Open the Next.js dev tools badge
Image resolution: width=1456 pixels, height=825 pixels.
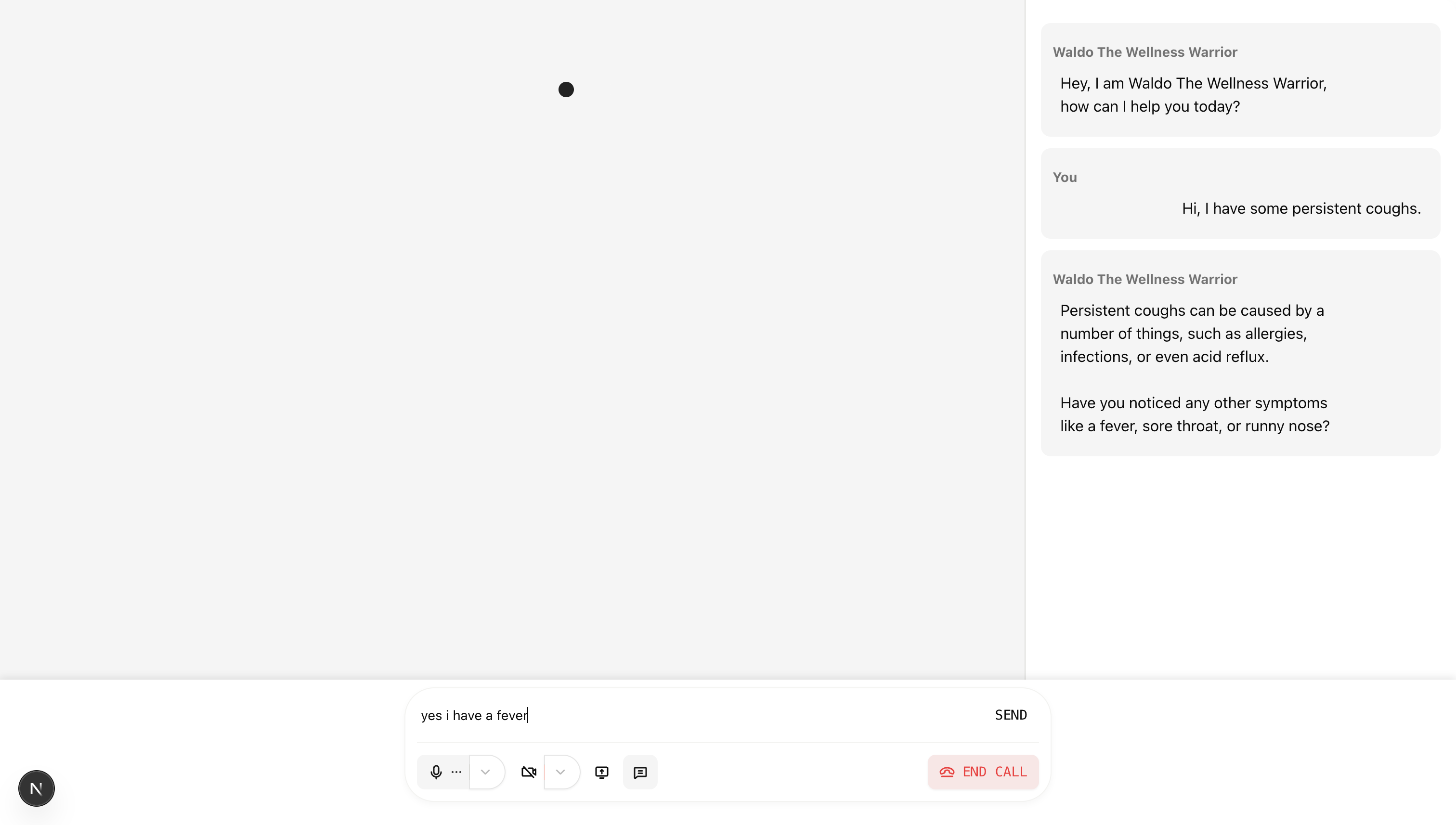pyautogui.click(x=36, y=788)
